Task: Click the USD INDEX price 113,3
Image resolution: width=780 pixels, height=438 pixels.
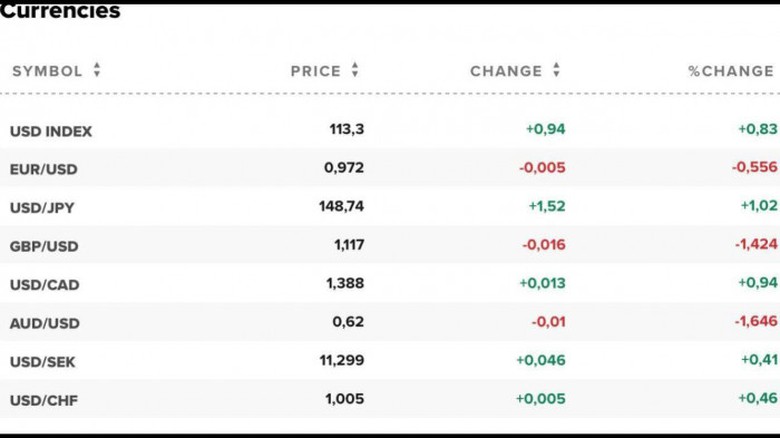Action: coord(346,129)
